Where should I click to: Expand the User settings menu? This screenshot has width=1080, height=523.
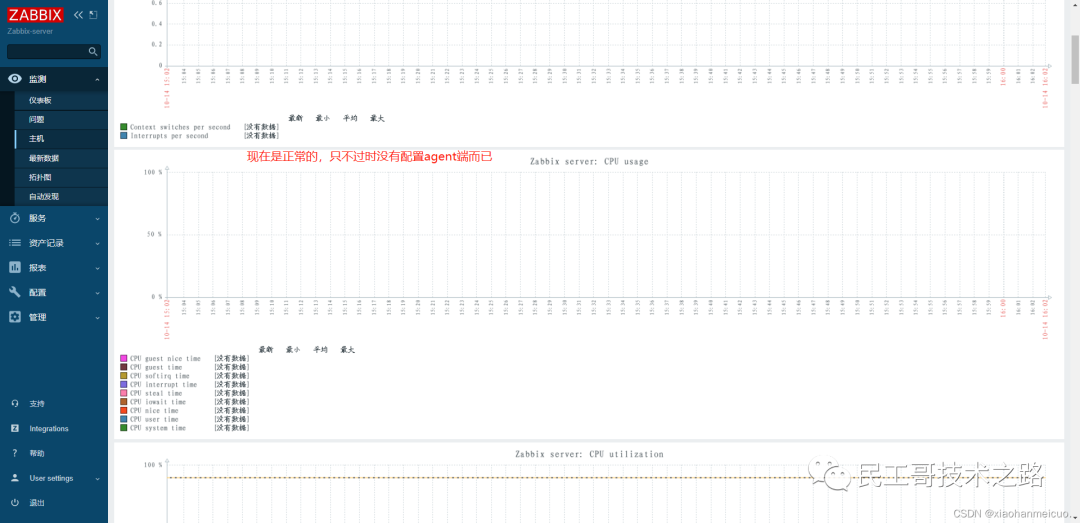coord(97,478)
